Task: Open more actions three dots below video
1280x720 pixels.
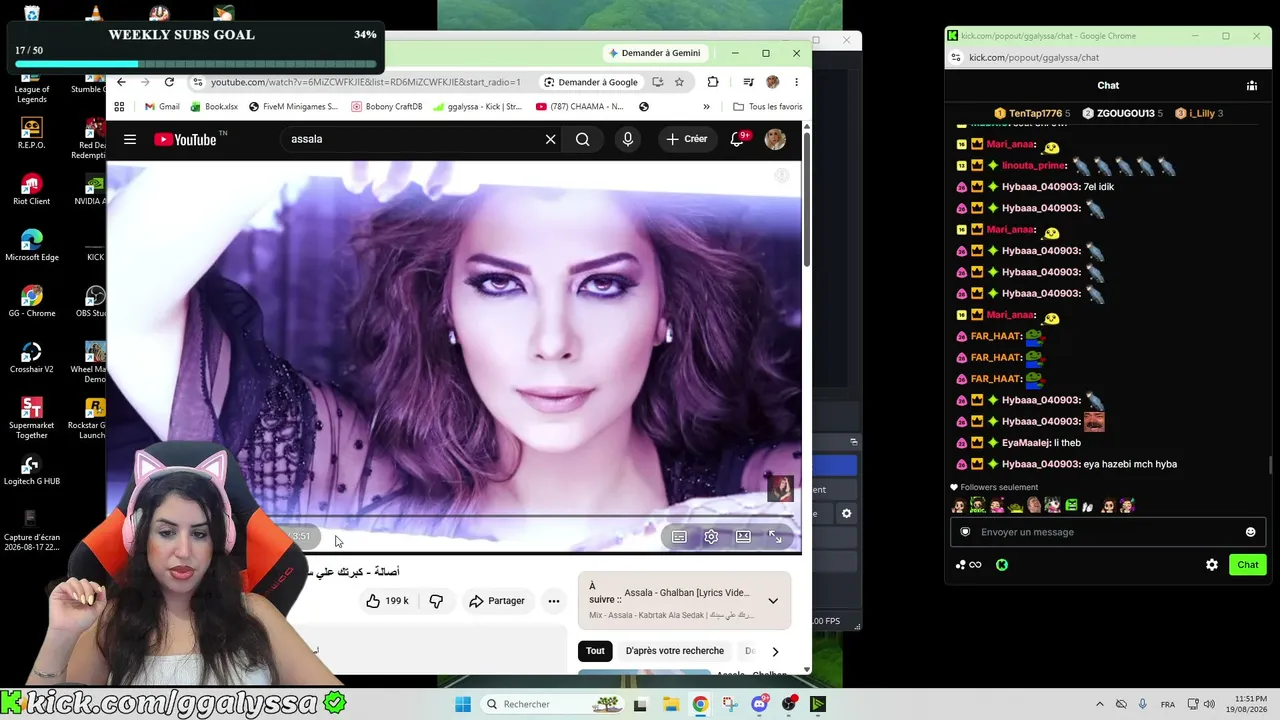Action: click(x=554, y=601)
